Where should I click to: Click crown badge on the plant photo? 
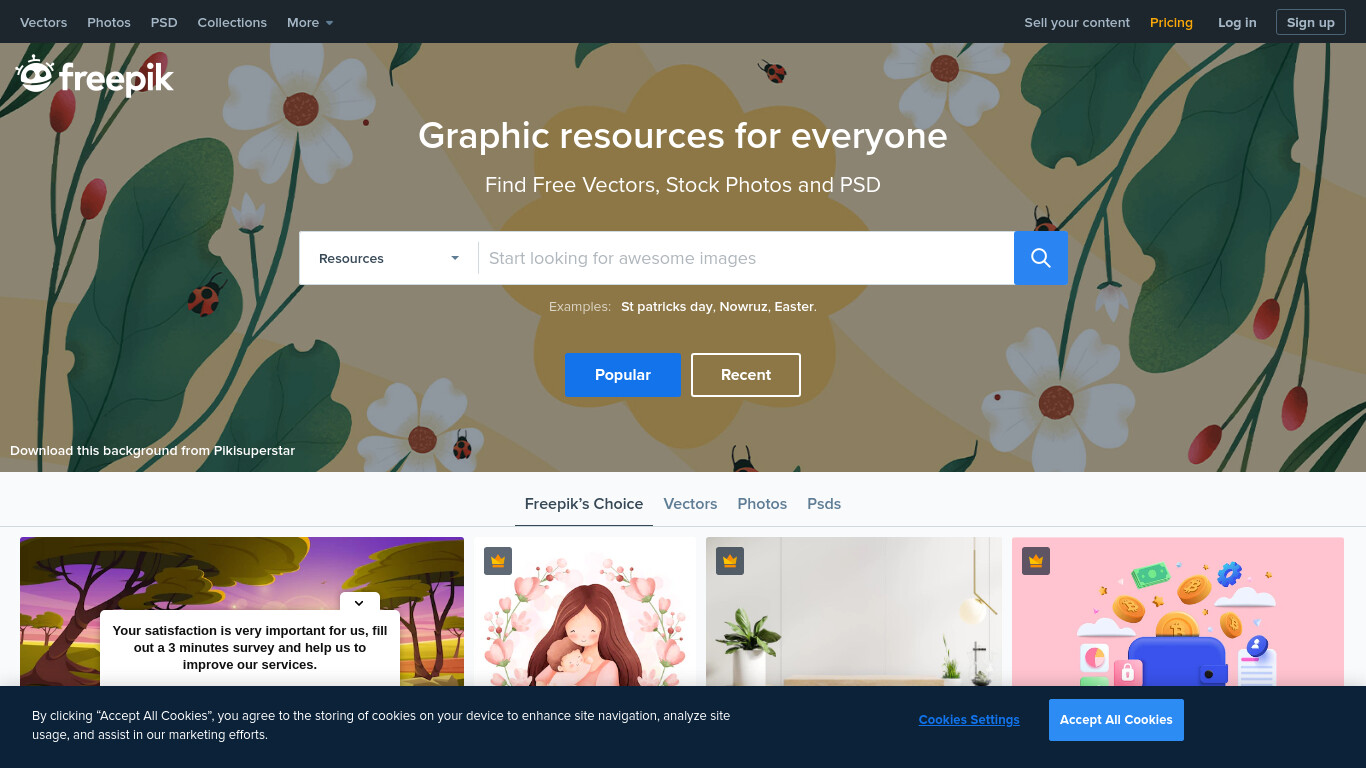[730, 561]
